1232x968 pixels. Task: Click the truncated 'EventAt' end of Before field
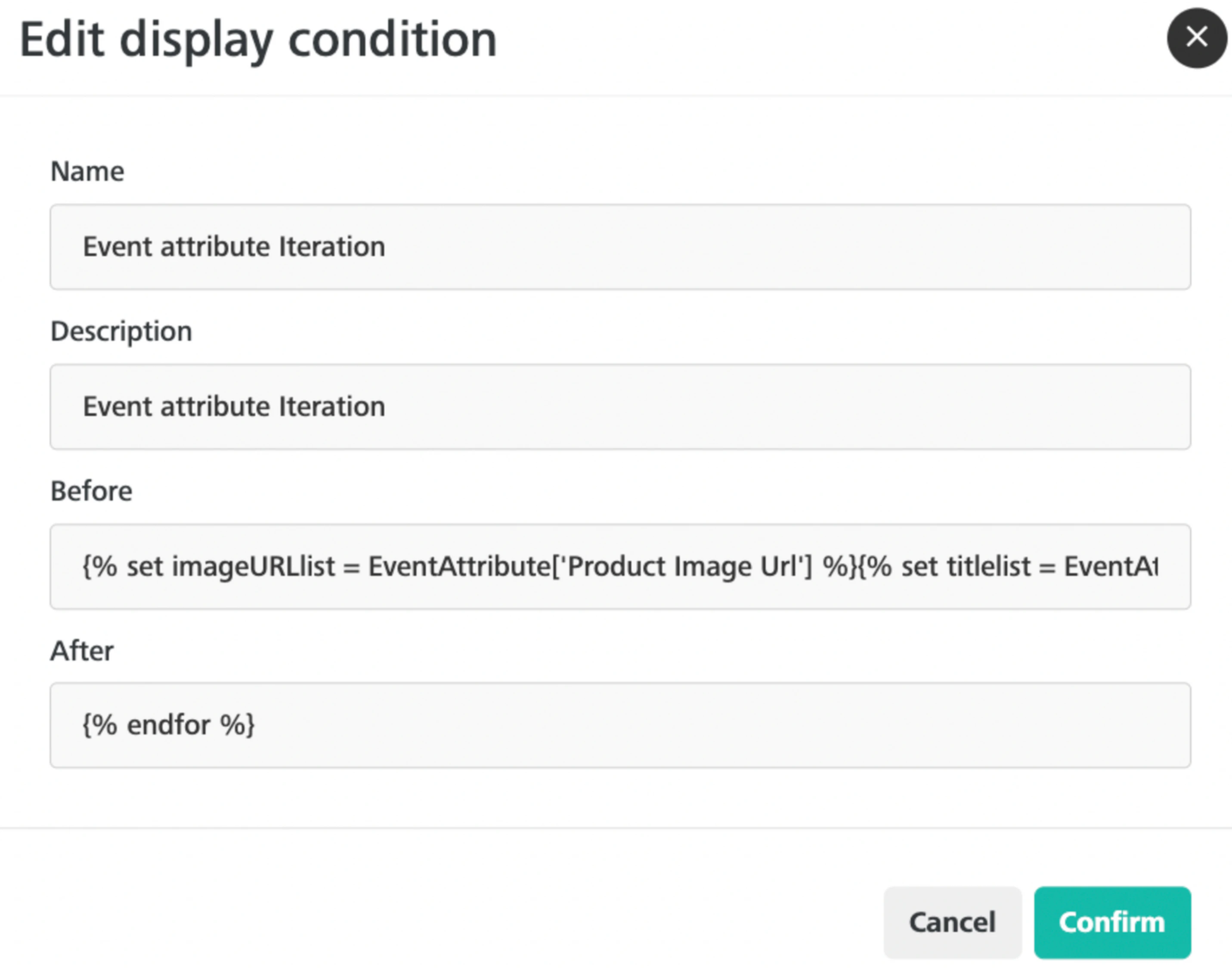(x=1110, y=567)
